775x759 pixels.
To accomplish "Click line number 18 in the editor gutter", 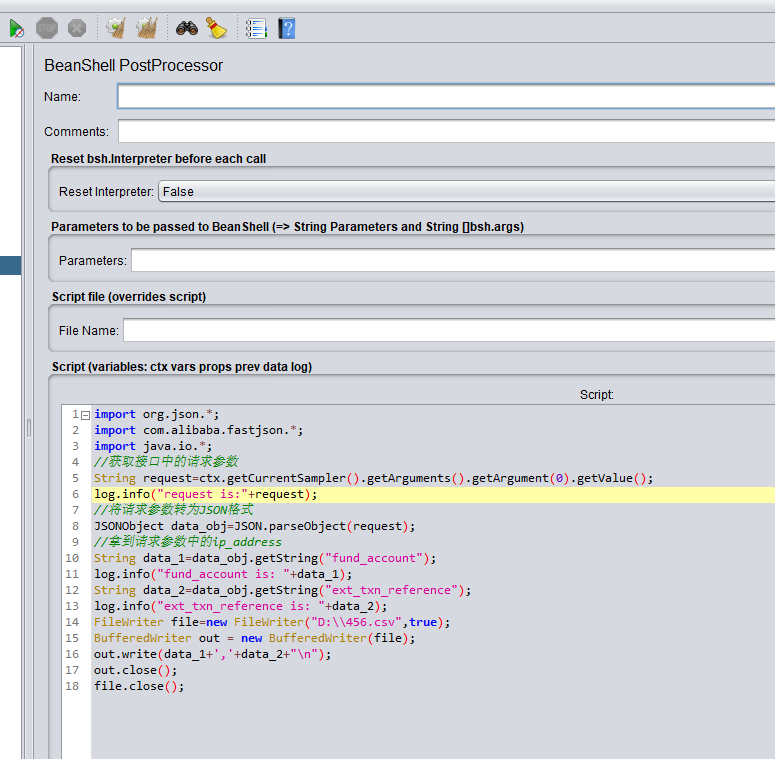I will click(x=73, y=686).
